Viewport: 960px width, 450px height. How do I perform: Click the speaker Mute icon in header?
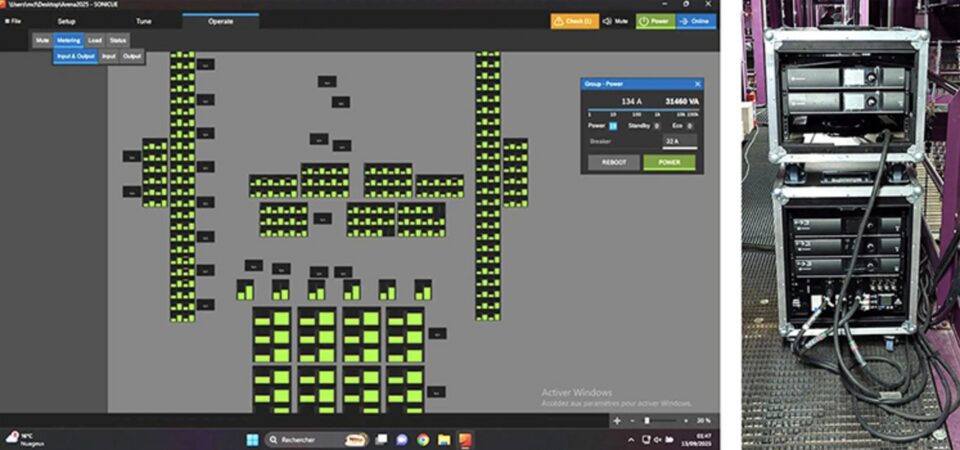[x=607, y=20]
